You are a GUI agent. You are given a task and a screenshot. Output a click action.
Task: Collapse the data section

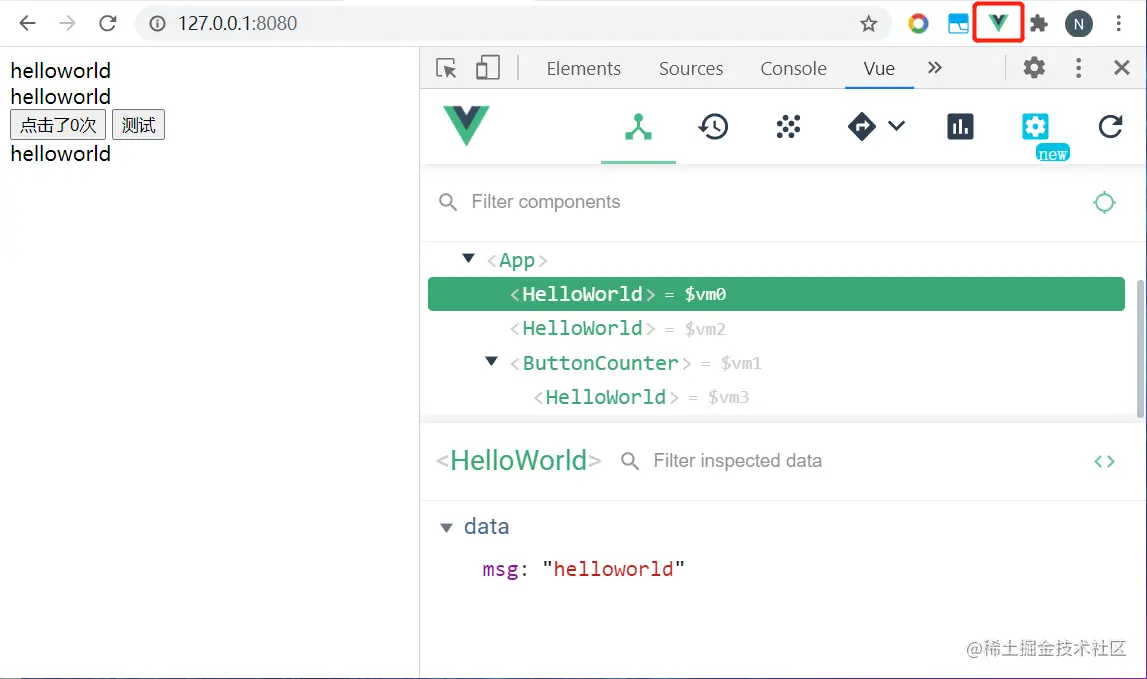[x=447, y=527]
